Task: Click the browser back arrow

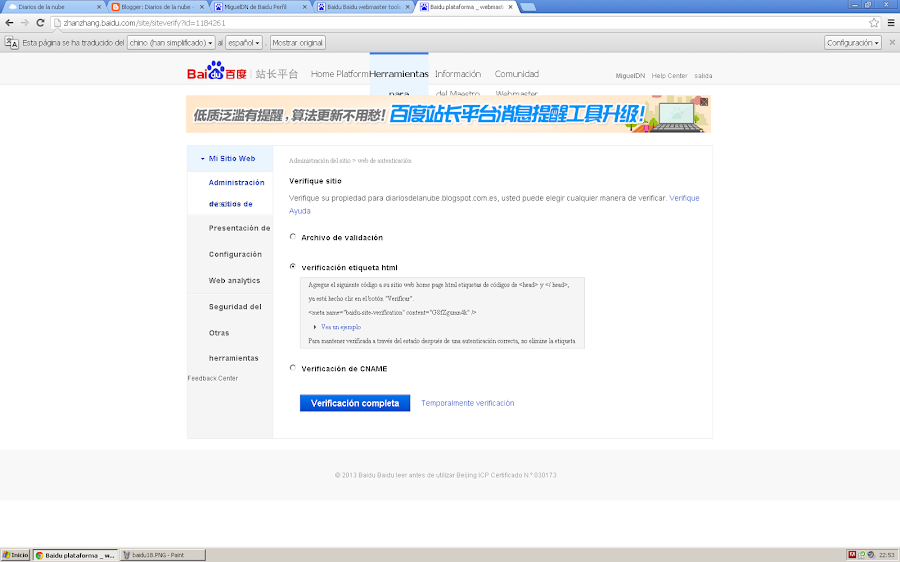Action: [x=9, y=23]
